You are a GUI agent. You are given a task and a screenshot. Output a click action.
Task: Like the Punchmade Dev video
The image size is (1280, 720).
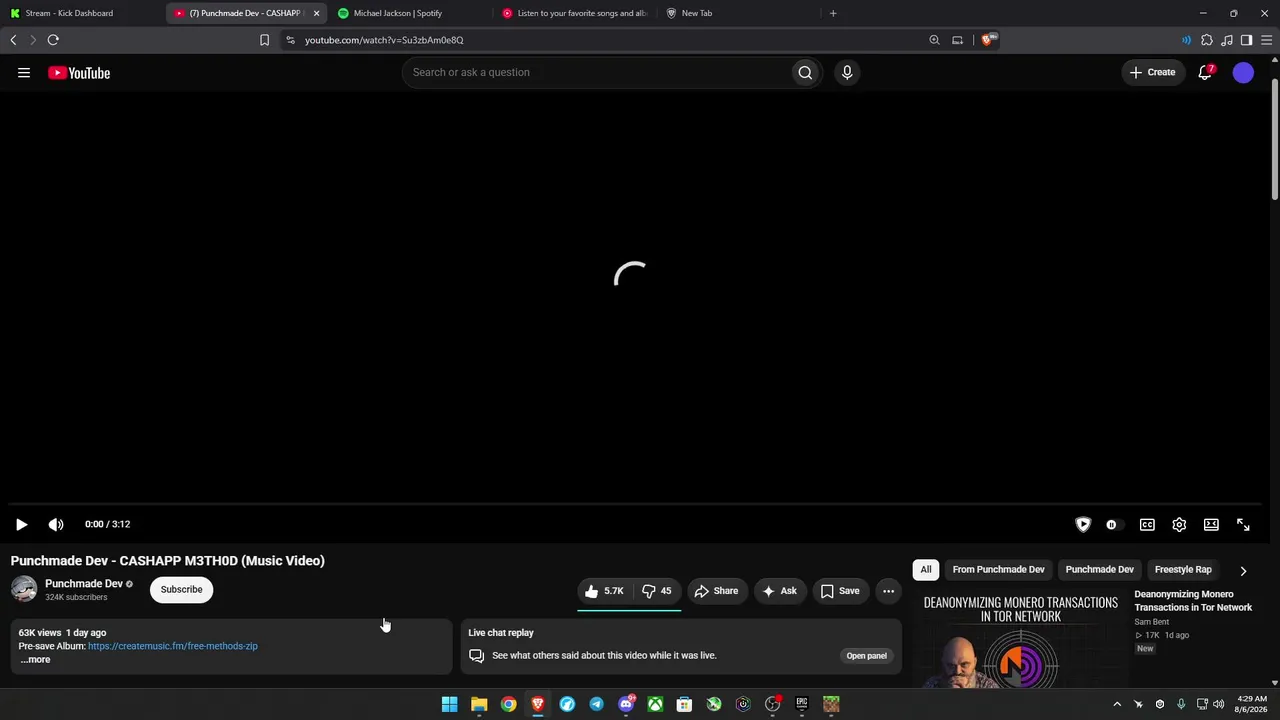pyautogui.click(x=605, y=591)
